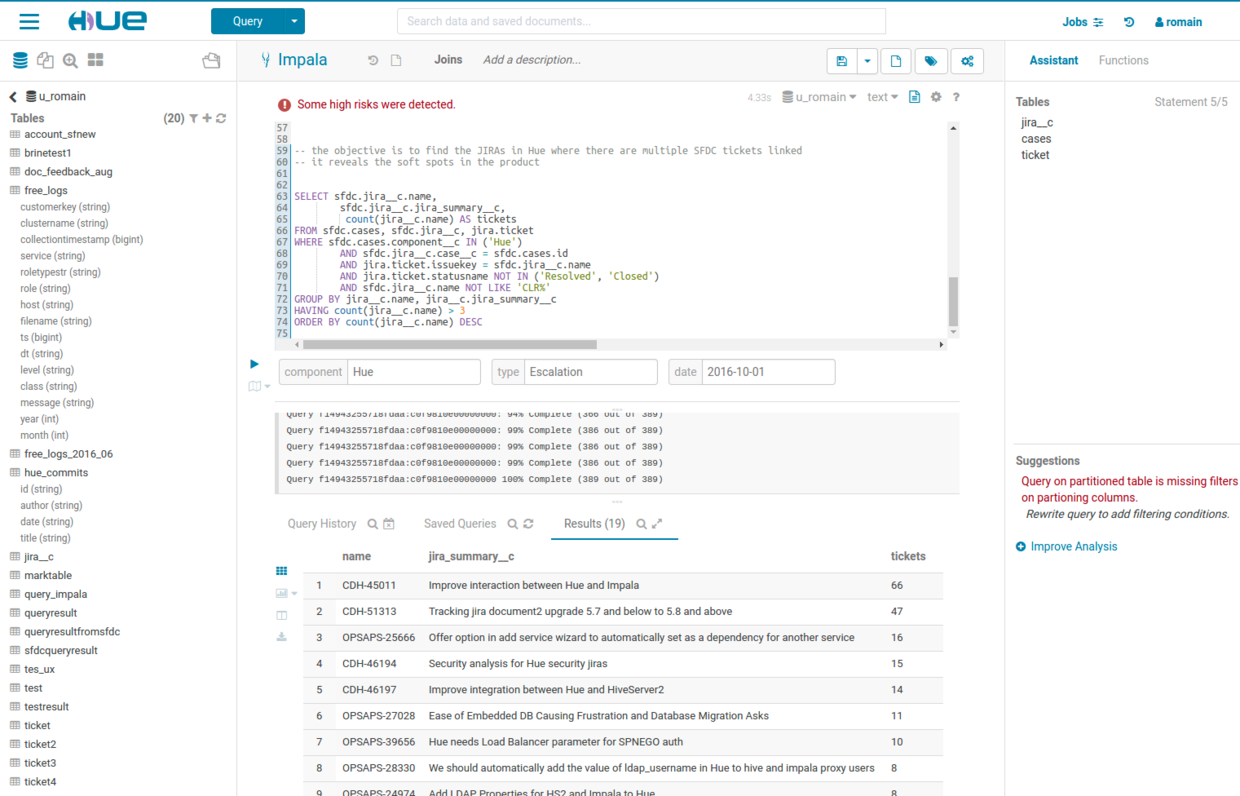1240x796 pixels.
Task: Open the jira__c table in Assistant panel
Action: [1037, 123]
